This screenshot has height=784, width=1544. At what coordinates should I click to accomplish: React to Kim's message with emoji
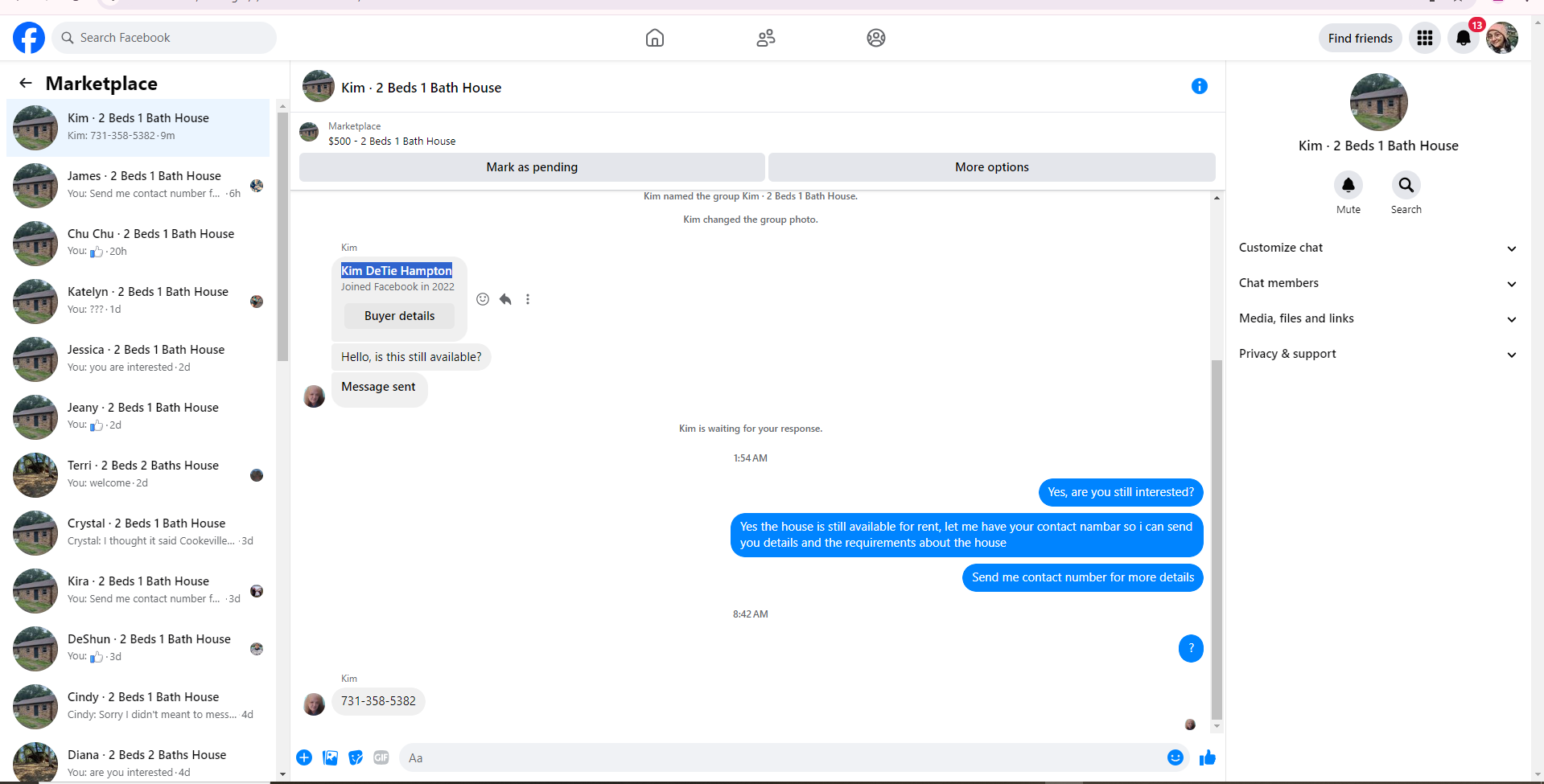(x=483, y=299)
